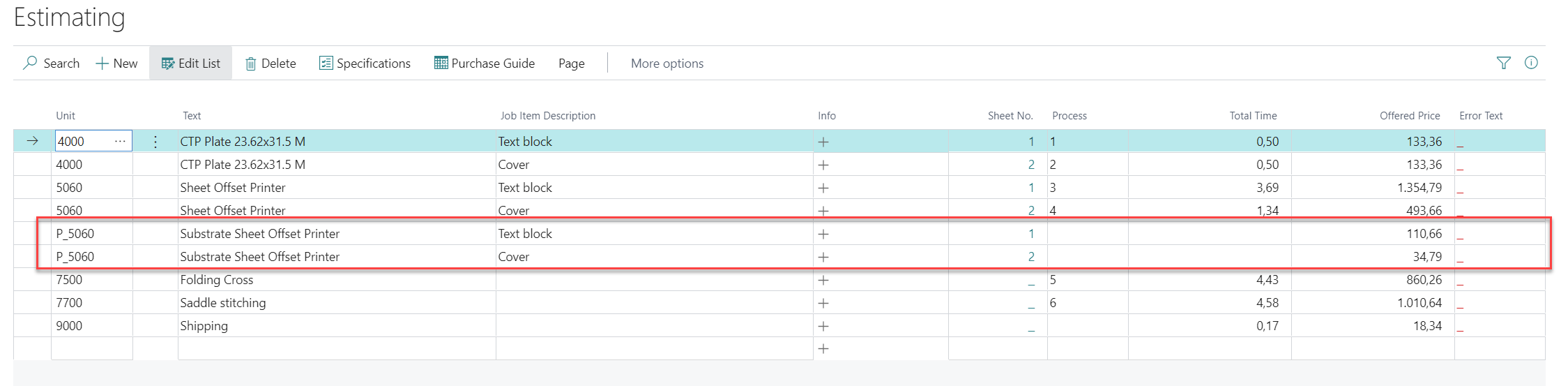Open the Page menu
Viewport: 1568px width, 386px height.
coord(571,64)
